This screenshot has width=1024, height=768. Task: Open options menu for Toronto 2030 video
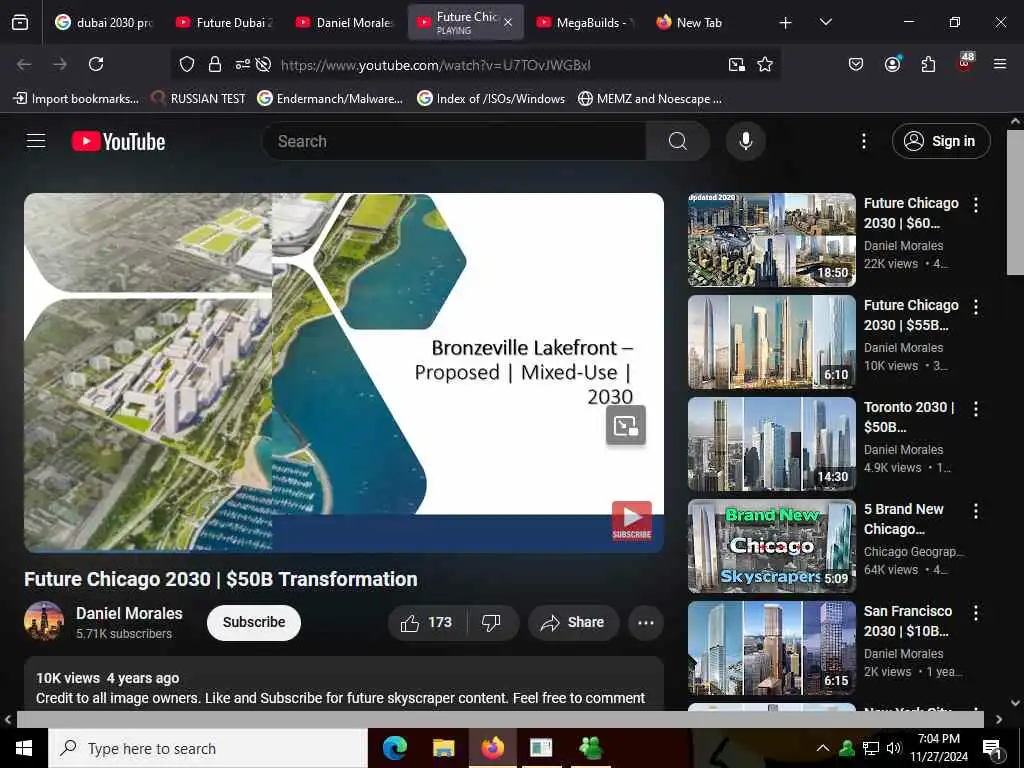click(976, 409)
